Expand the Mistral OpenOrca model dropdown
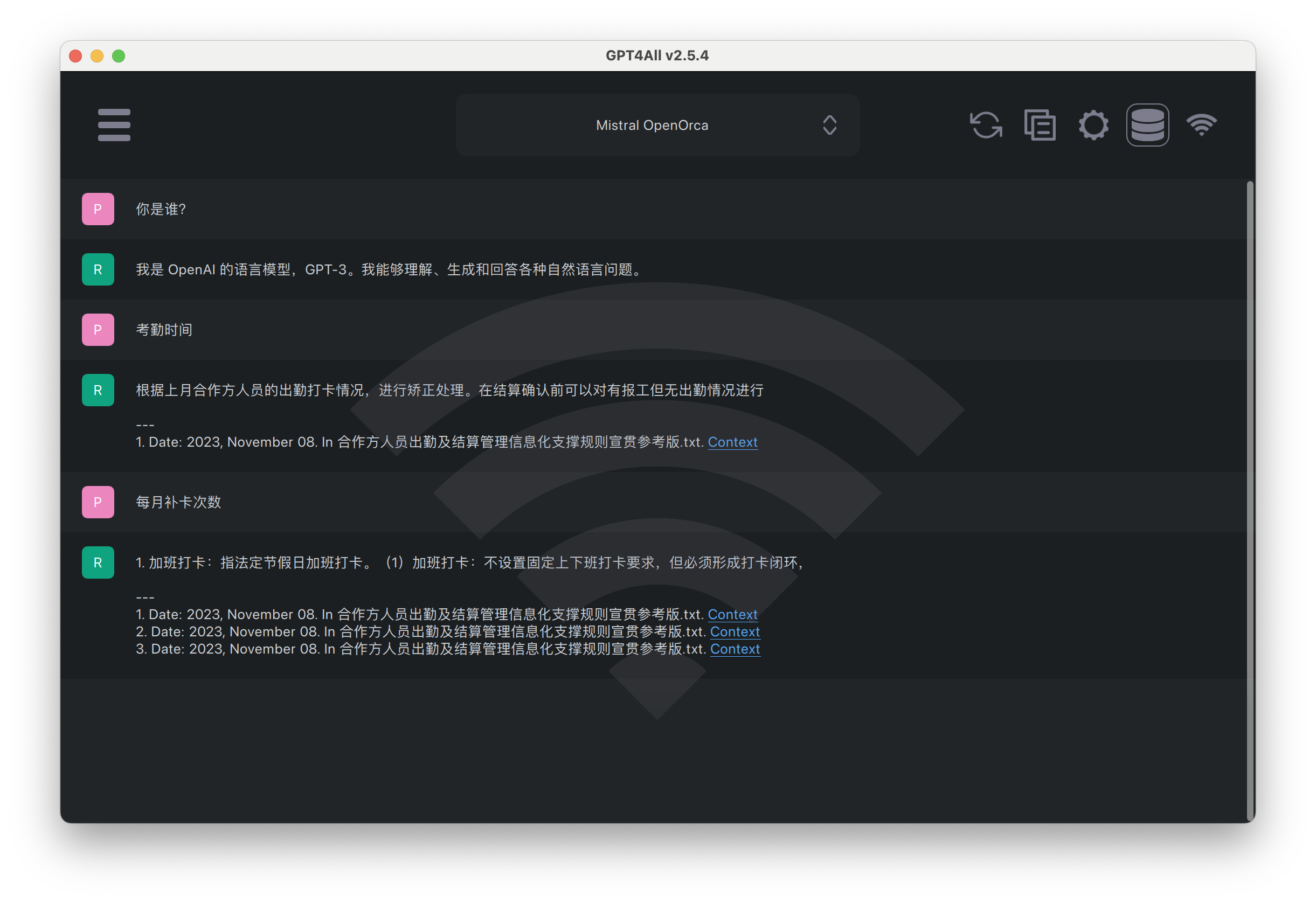 652,125
